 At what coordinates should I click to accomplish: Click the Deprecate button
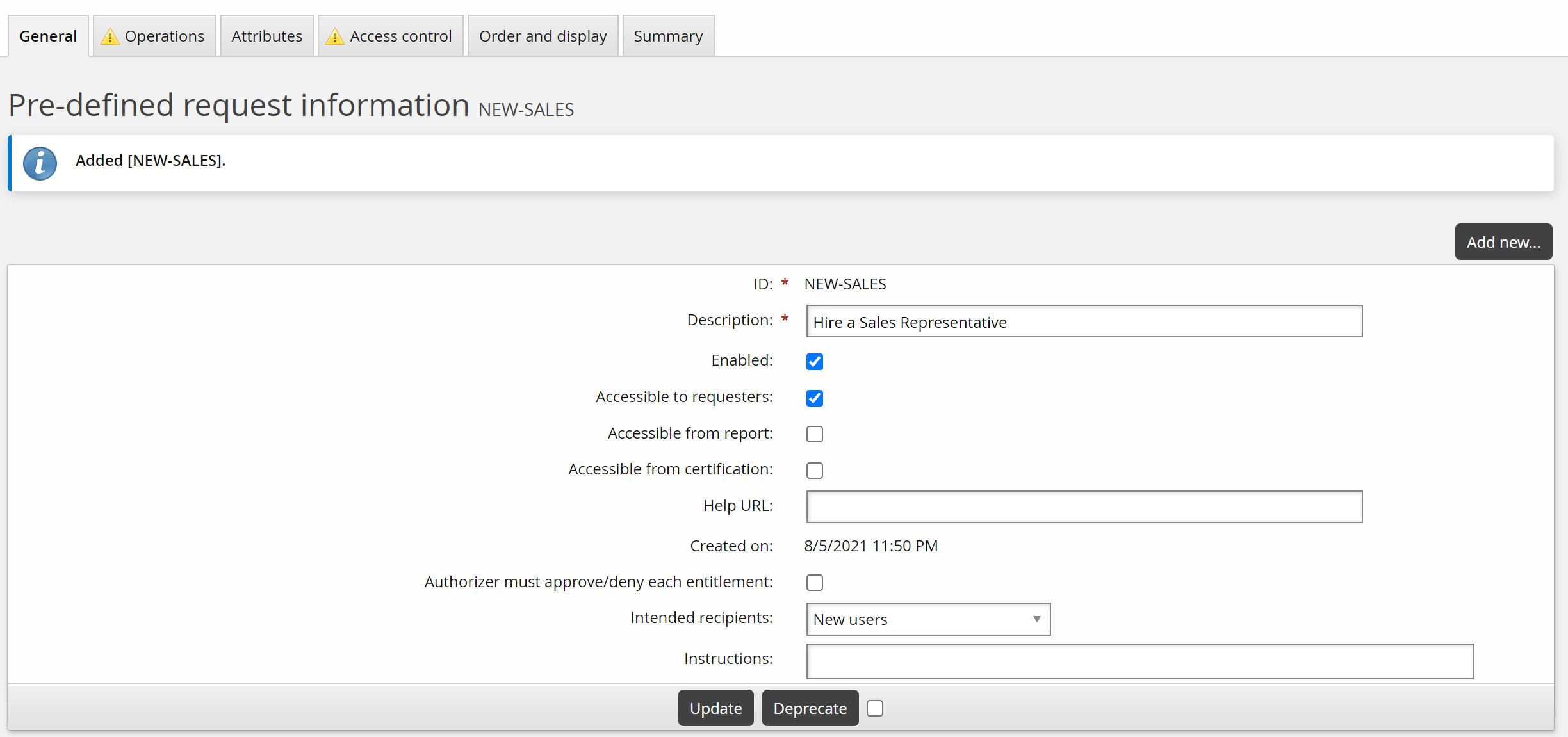click(810, 708)
